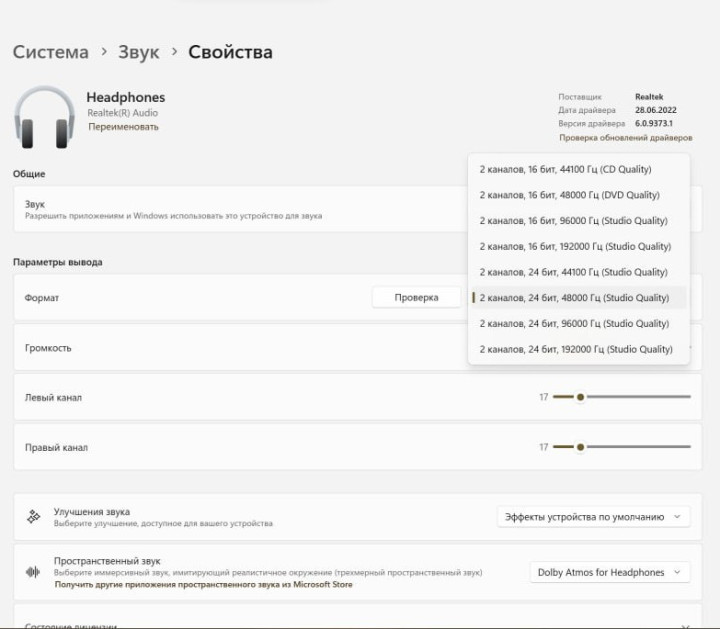The image size is (720, 629).
Task: Select the highlighted 24 бит, 48000 Гц option
Action: 574,298
